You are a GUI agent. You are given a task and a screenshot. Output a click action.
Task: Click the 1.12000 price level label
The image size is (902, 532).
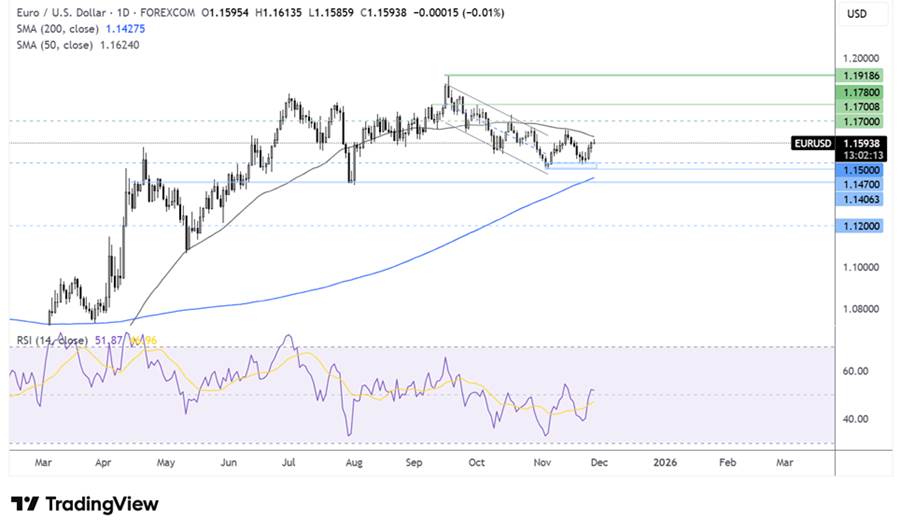click(859, 226)
